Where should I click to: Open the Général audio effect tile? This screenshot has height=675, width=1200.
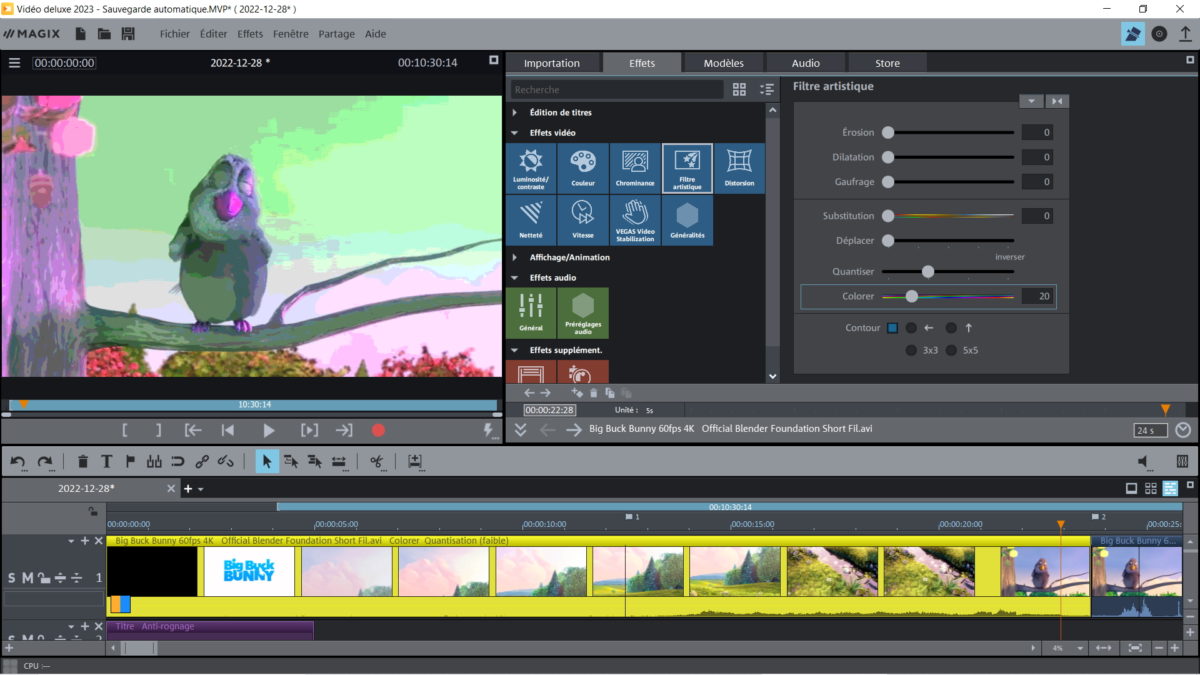click(x=531, y=313)
